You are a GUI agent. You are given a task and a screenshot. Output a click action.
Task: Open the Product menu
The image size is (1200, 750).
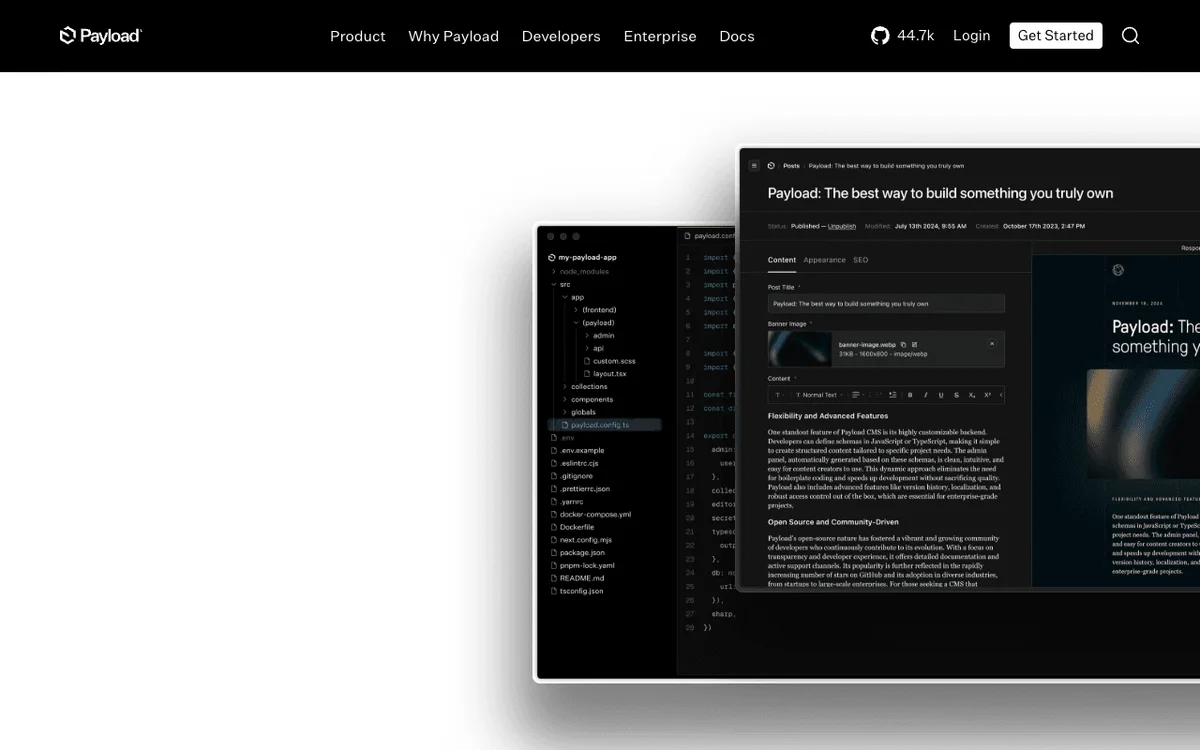(x=357, y=36)
